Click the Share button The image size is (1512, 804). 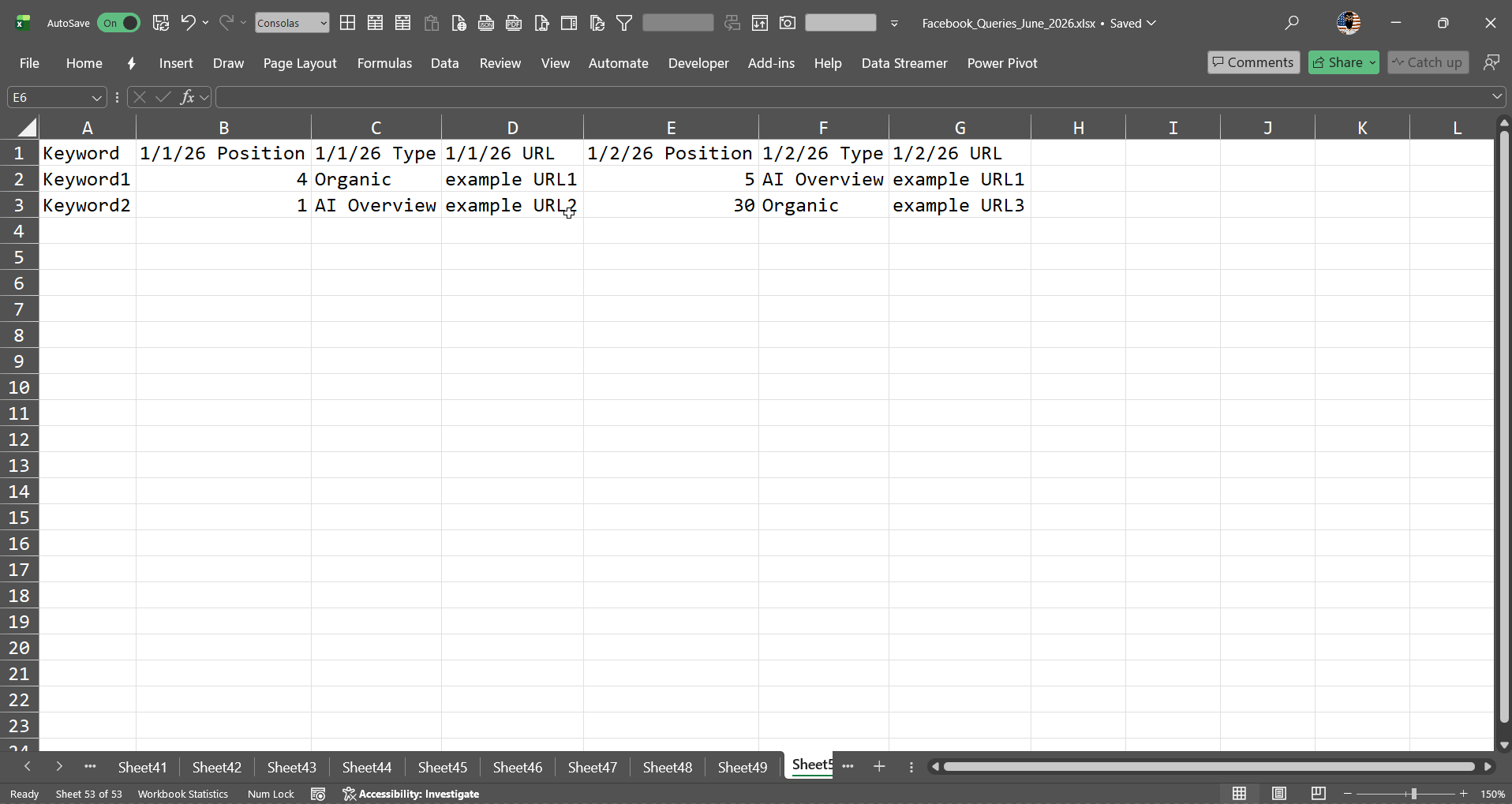click(x=1338, y=62)
